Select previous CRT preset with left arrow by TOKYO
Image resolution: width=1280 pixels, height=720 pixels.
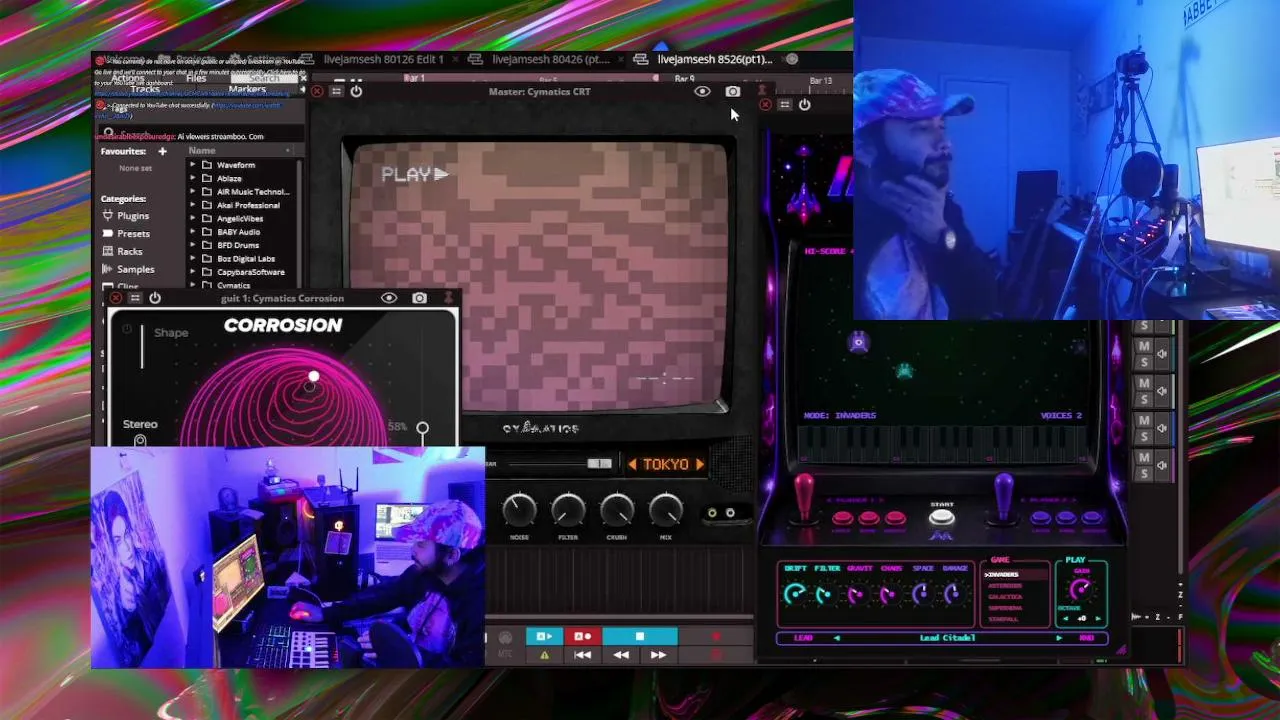(632, 464)
